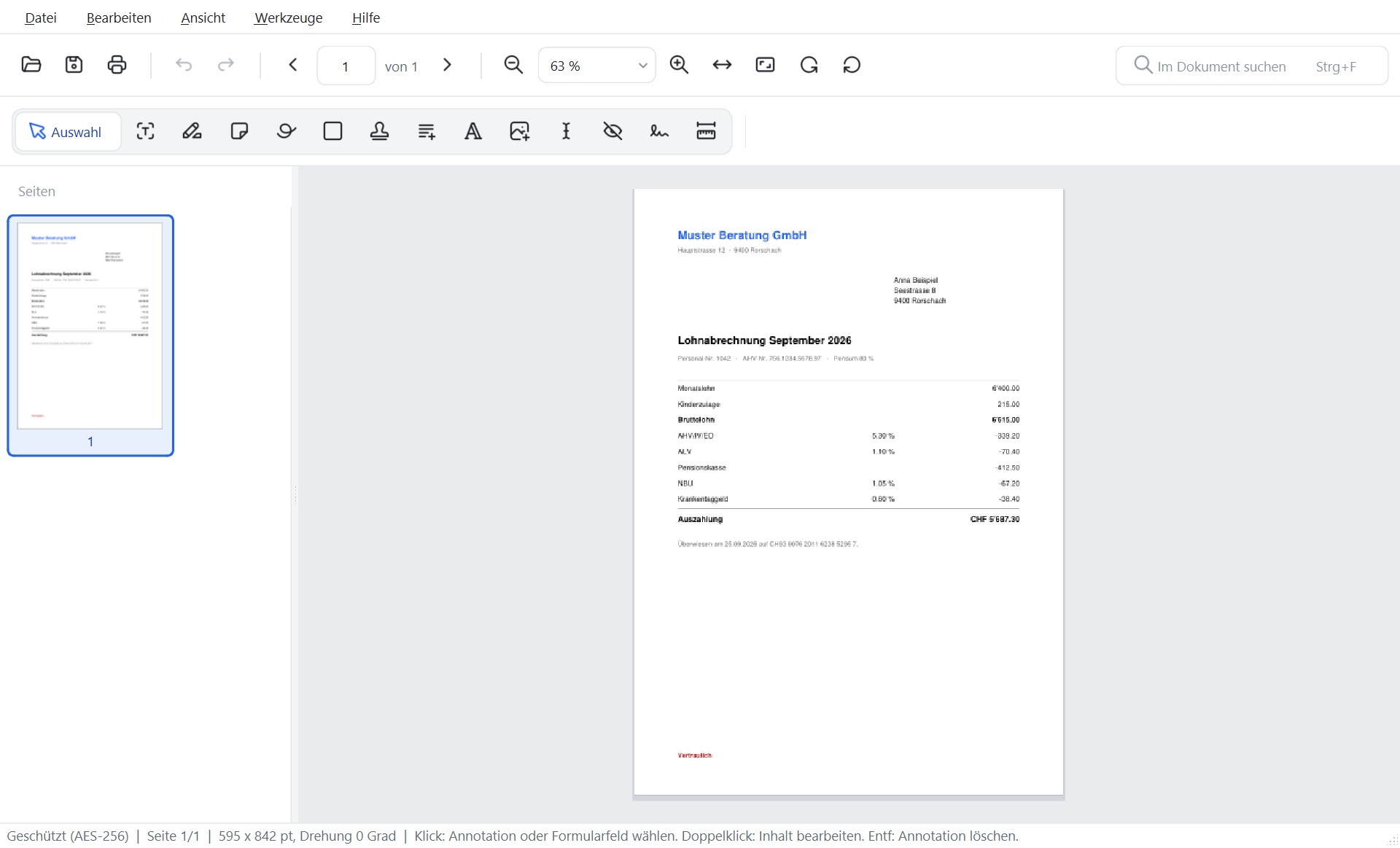Choose the add text line tool

[427, 131]
